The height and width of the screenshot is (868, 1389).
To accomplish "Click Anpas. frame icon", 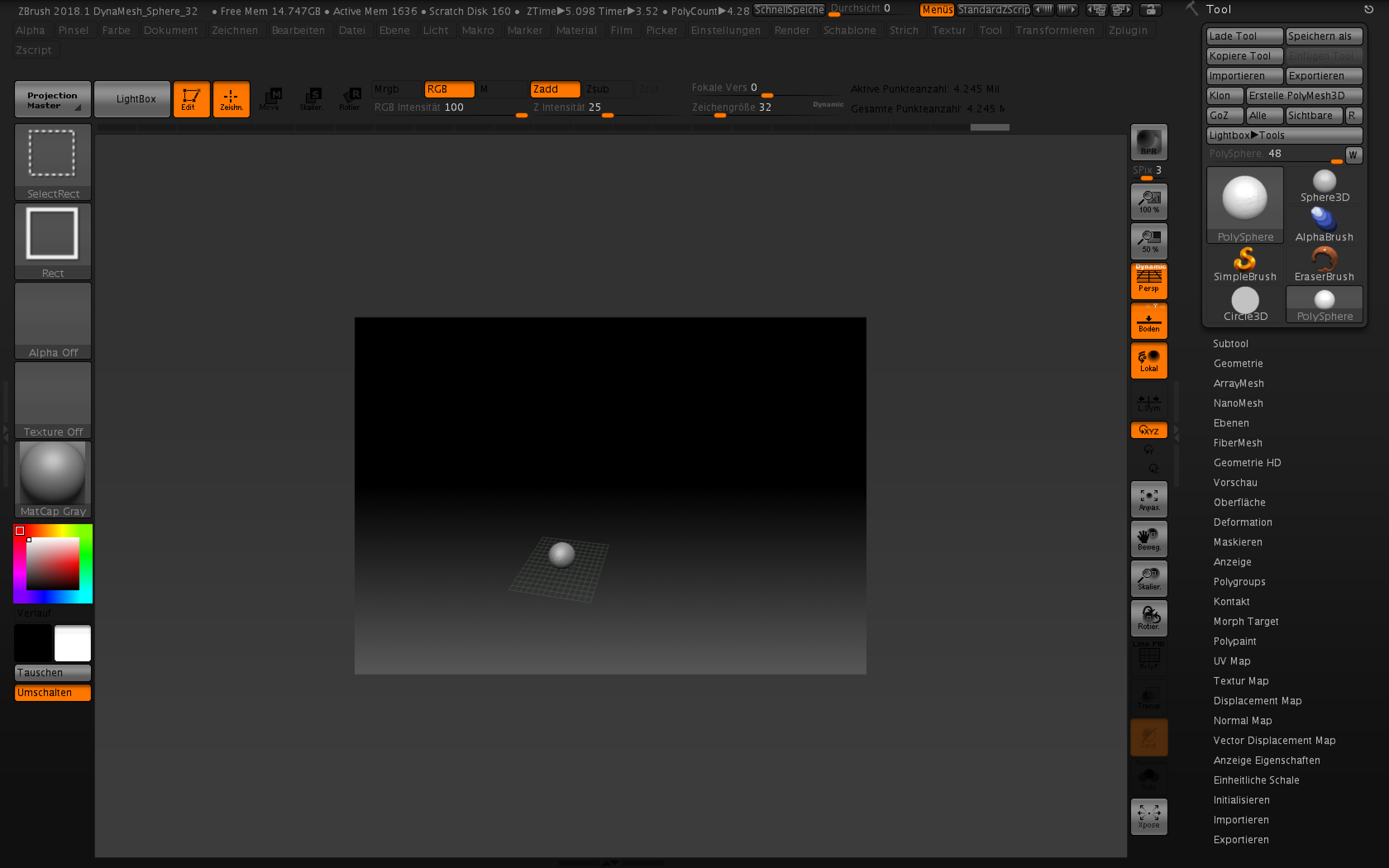I will 1148,499.
